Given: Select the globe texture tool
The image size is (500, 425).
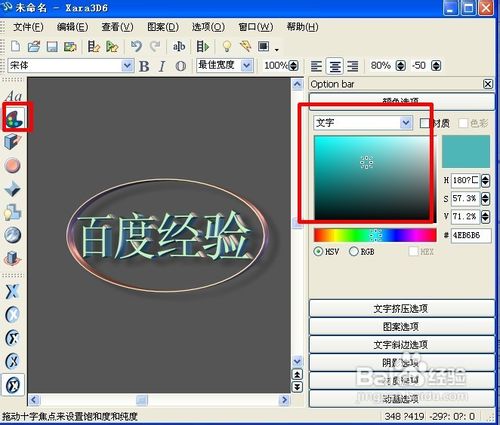Looking at the screenshot, I should click(13, 235).
